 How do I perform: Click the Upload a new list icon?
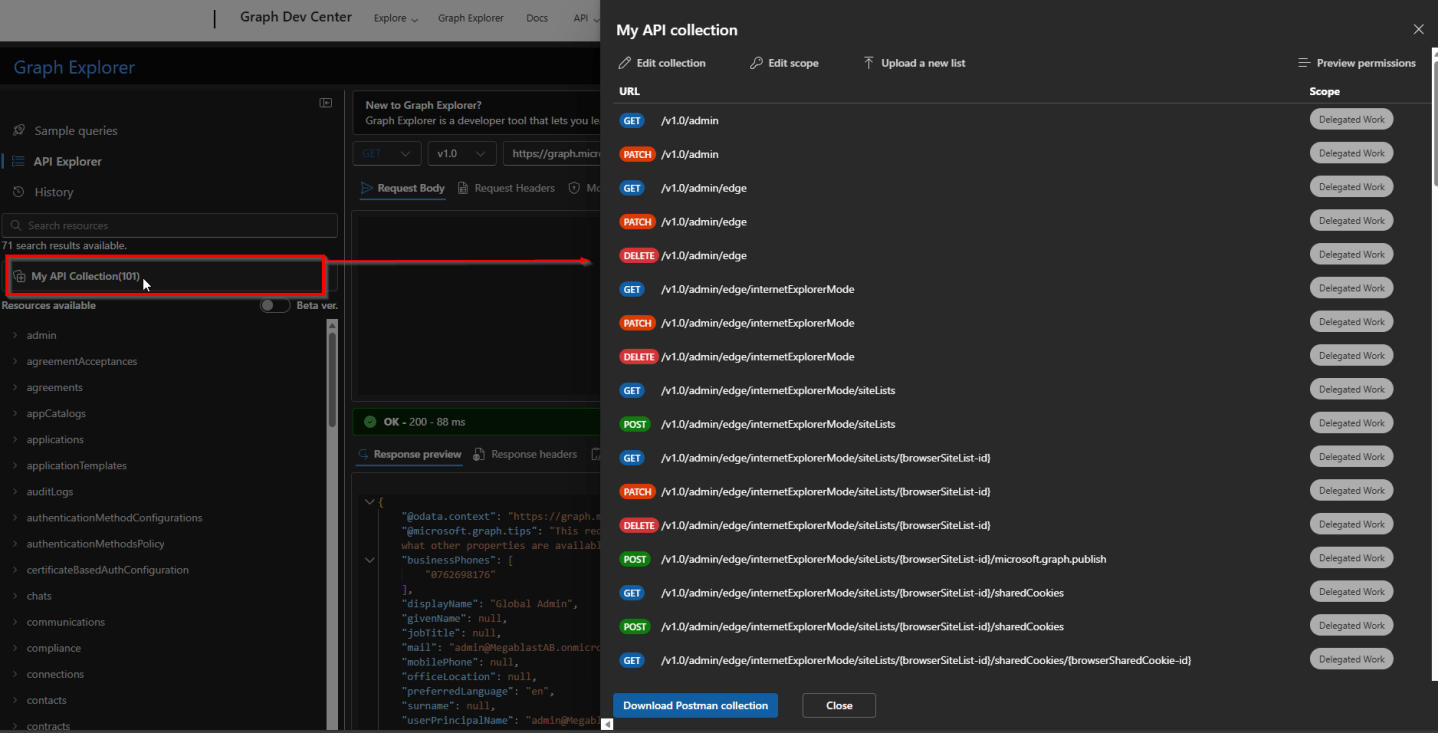coord(869,62)
